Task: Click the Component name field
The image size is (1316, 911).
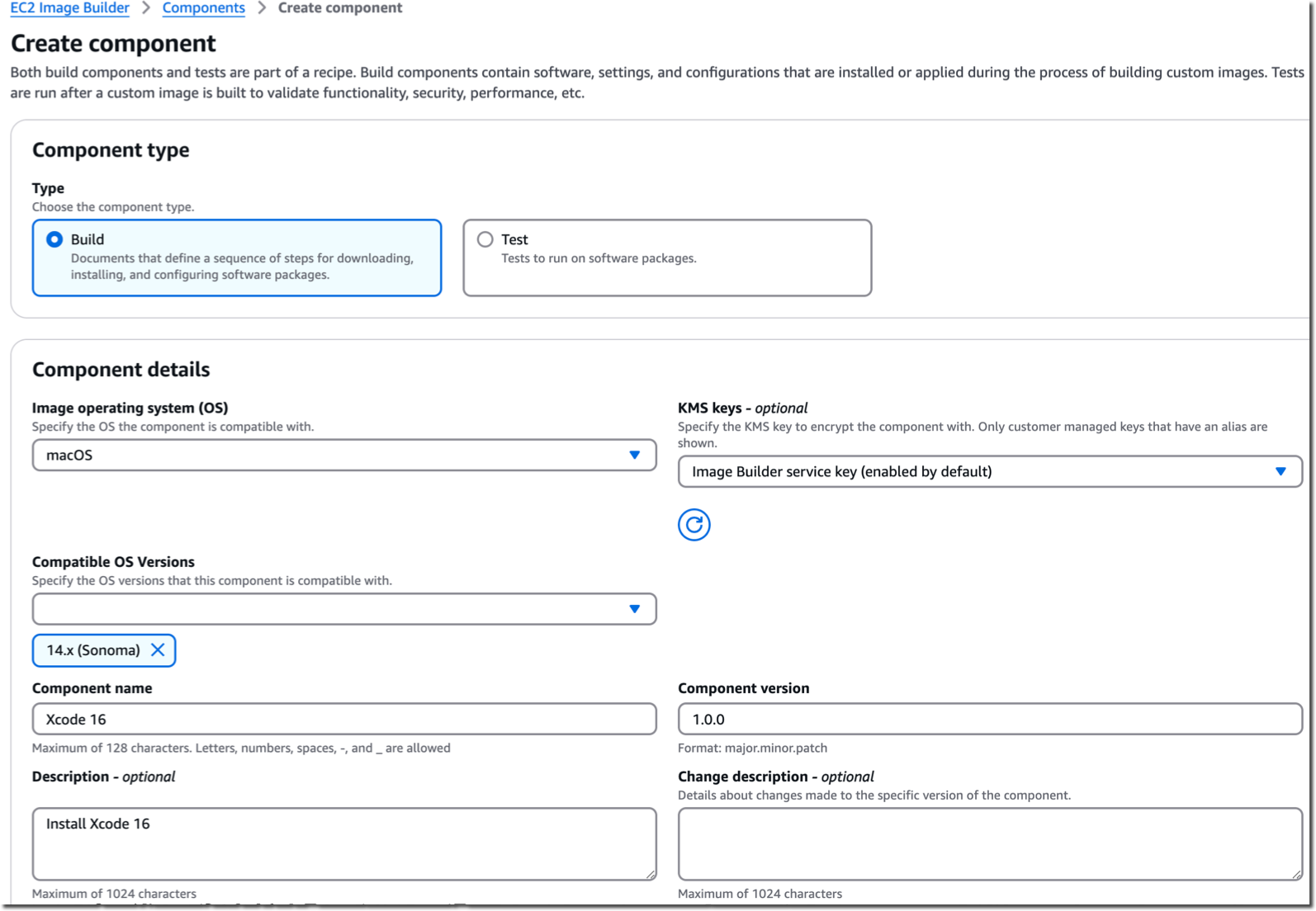Action: coord(344,719)
